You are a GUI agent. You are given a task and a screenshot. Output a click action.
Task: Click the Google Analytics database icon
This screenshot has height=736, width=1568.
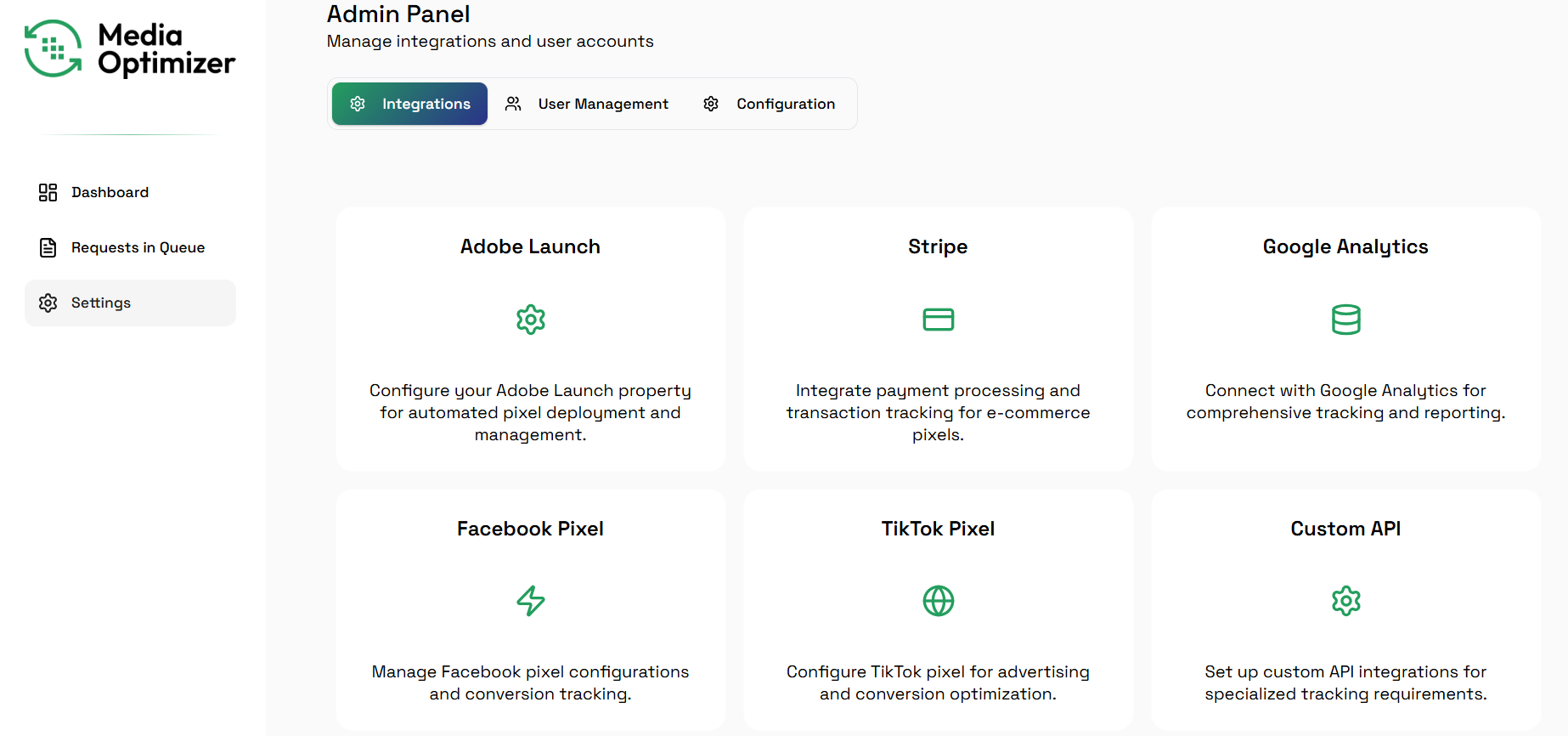click(x=1345, y=320)
